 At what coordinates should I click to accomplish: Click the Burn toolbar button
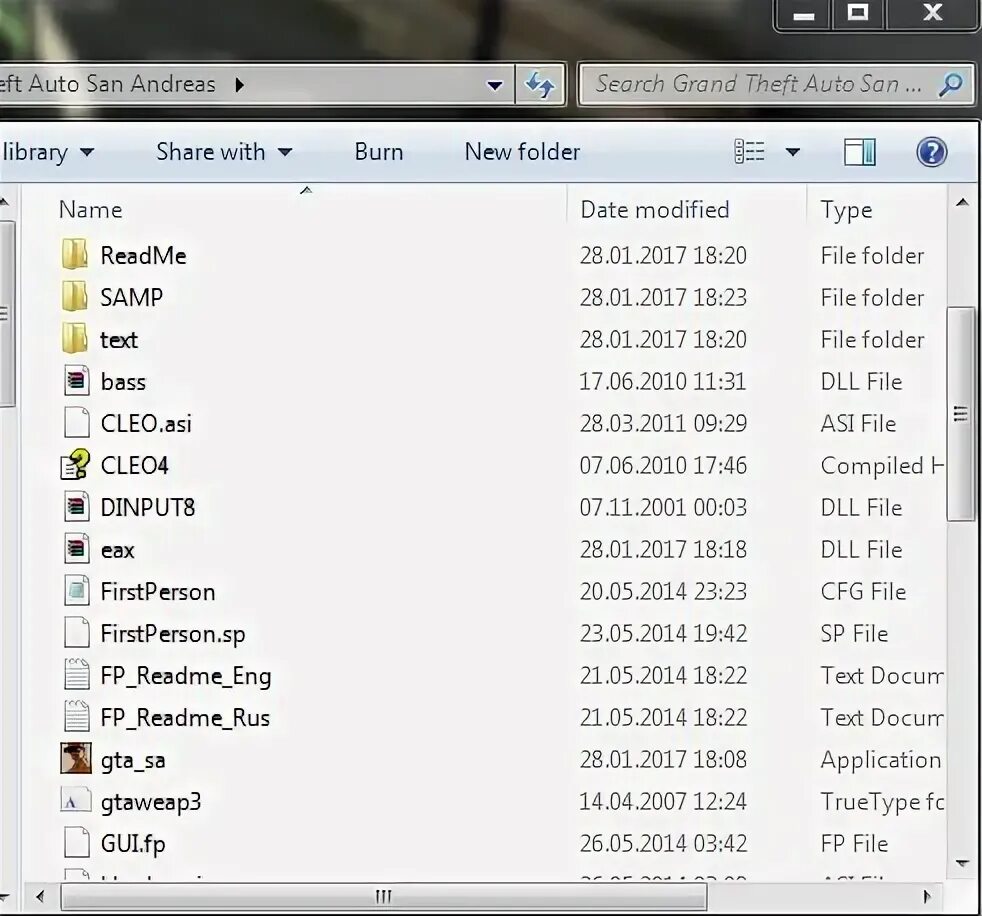pyautogui.click(x=379, y=152)
